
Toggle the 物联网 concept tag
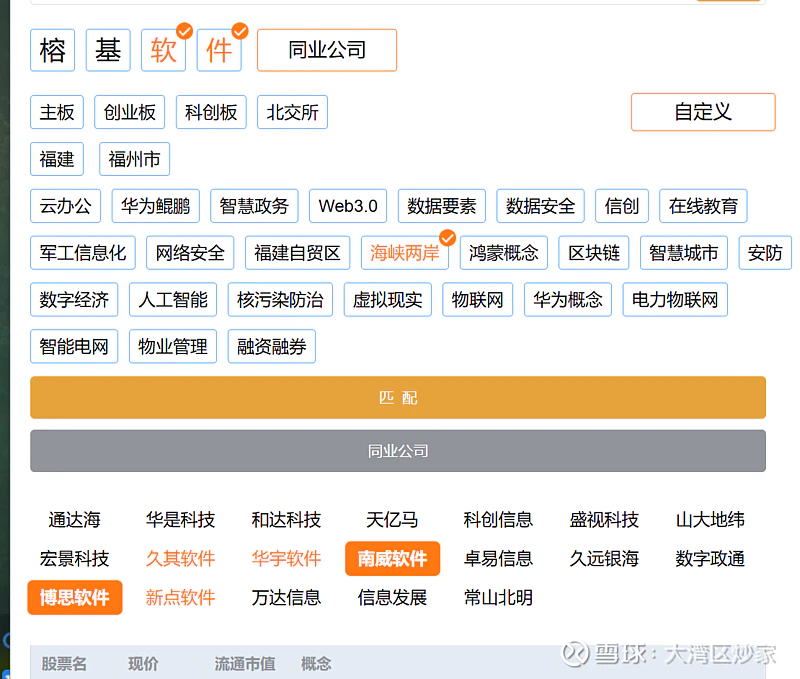click(x=478, y=300)
